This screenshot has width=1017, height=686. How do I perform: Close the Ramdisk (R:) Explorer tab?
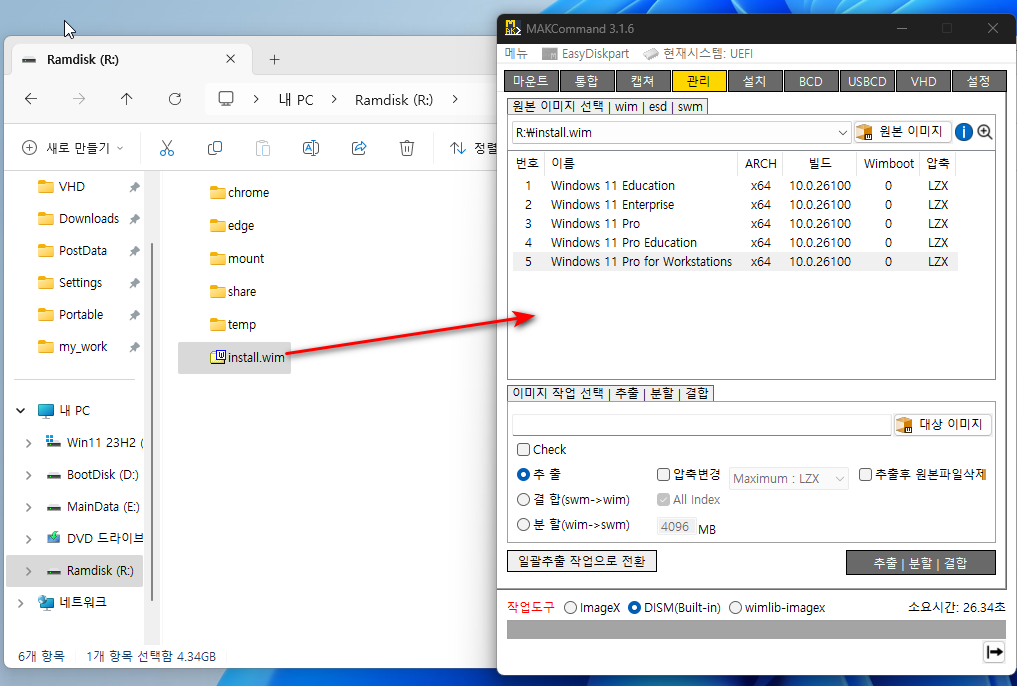coord(230,59)
